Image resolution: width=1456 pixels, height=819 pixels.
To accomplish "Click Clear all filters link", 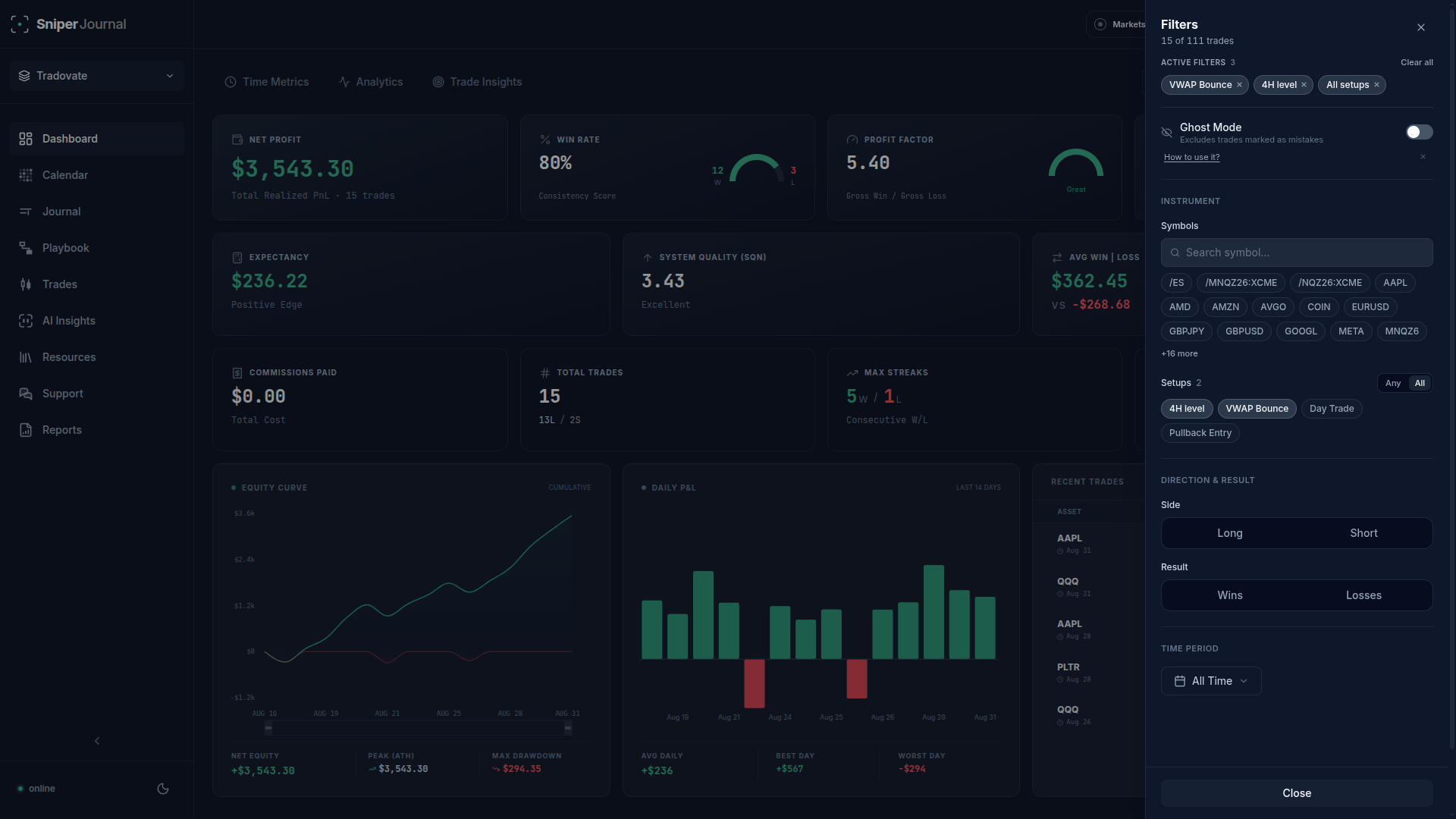I will (x=1417, y=62).
